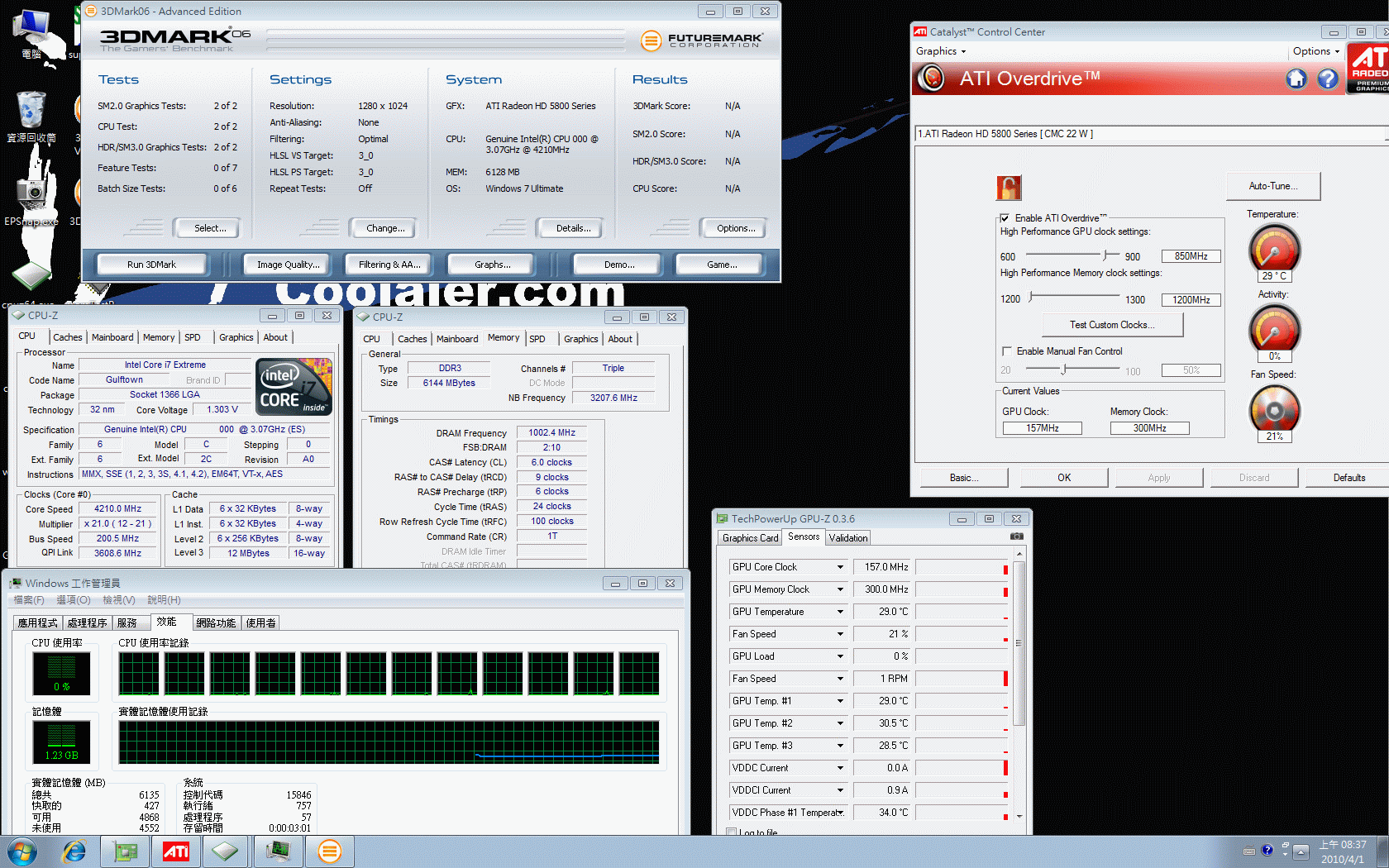The height and width of the screenshot is (868, 1389).
Task: Open the Windows Start menu orb
Action: pyautogui.click(x=21, y=851)
